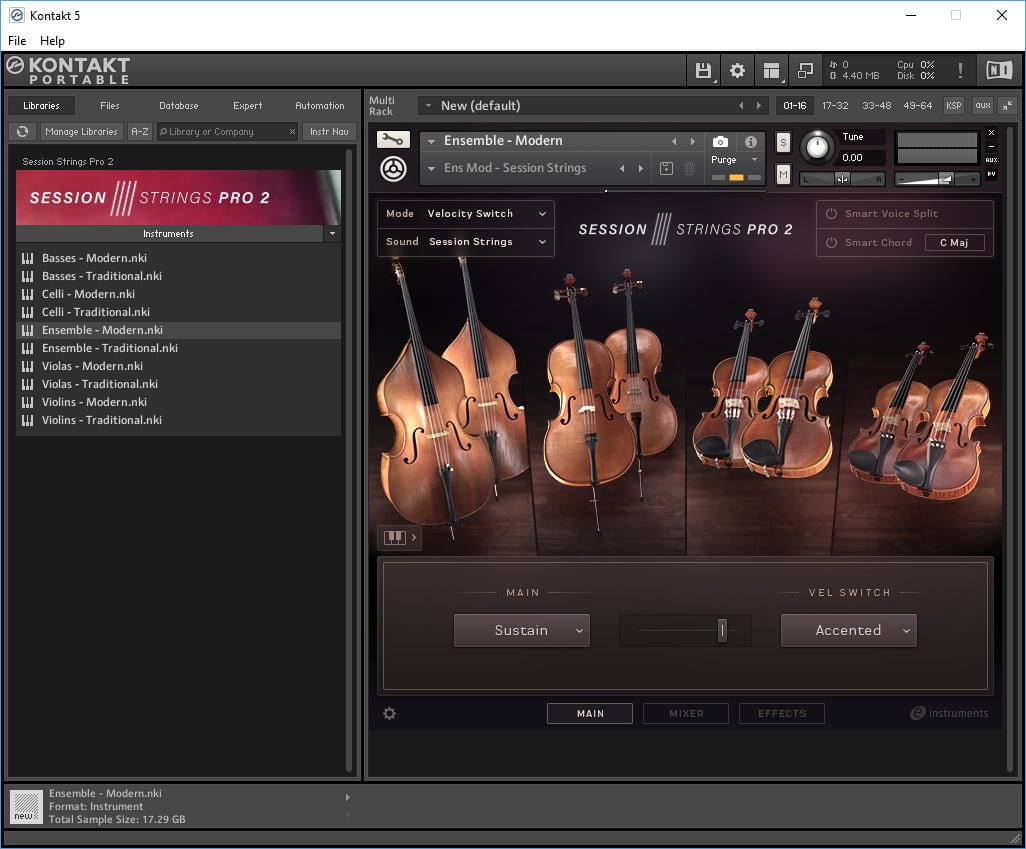Image resolution: width=1026 pixels, height=849 pixels.
Task: Show the keyboard view icon
Action: [398, 537]
